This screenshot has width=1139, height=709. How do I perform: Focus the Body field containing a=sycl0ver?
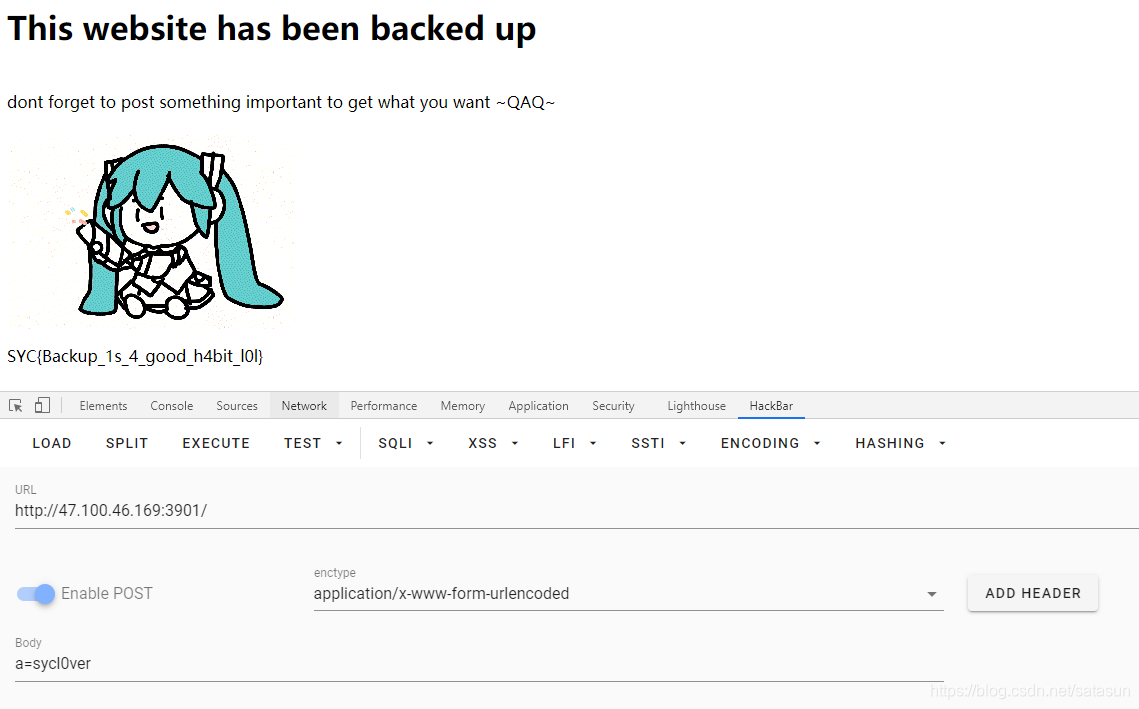[x=479, y=664]
